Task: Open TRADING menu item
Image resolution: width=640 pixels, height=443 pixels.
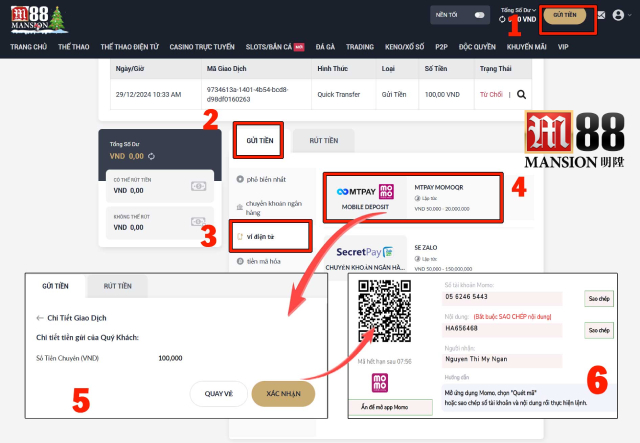Action: pyautogui.click(x=360, y=47)
